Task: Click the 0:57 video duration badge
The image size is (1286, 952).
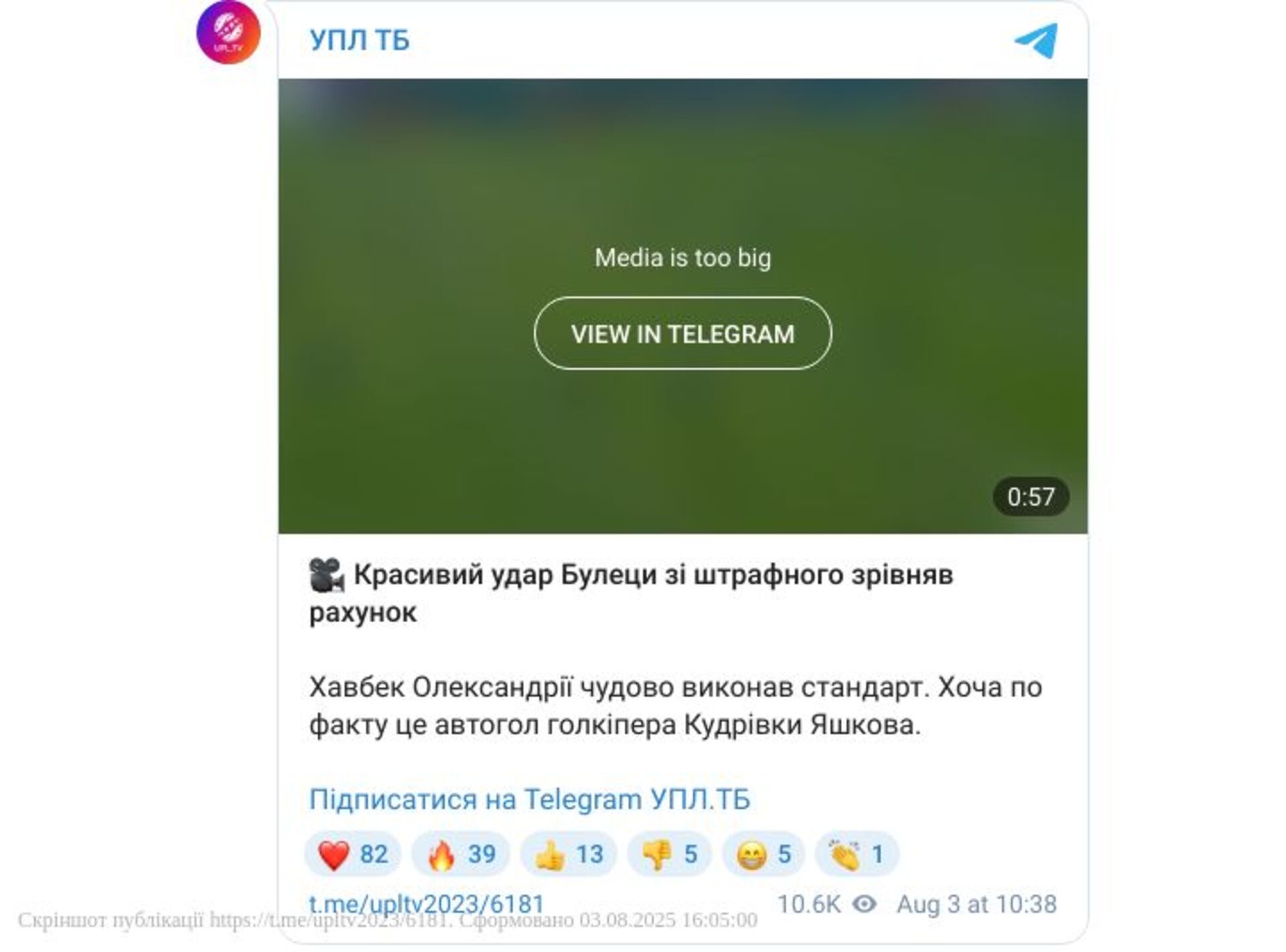Action: pyautogui.click(x=1031, y=496)
